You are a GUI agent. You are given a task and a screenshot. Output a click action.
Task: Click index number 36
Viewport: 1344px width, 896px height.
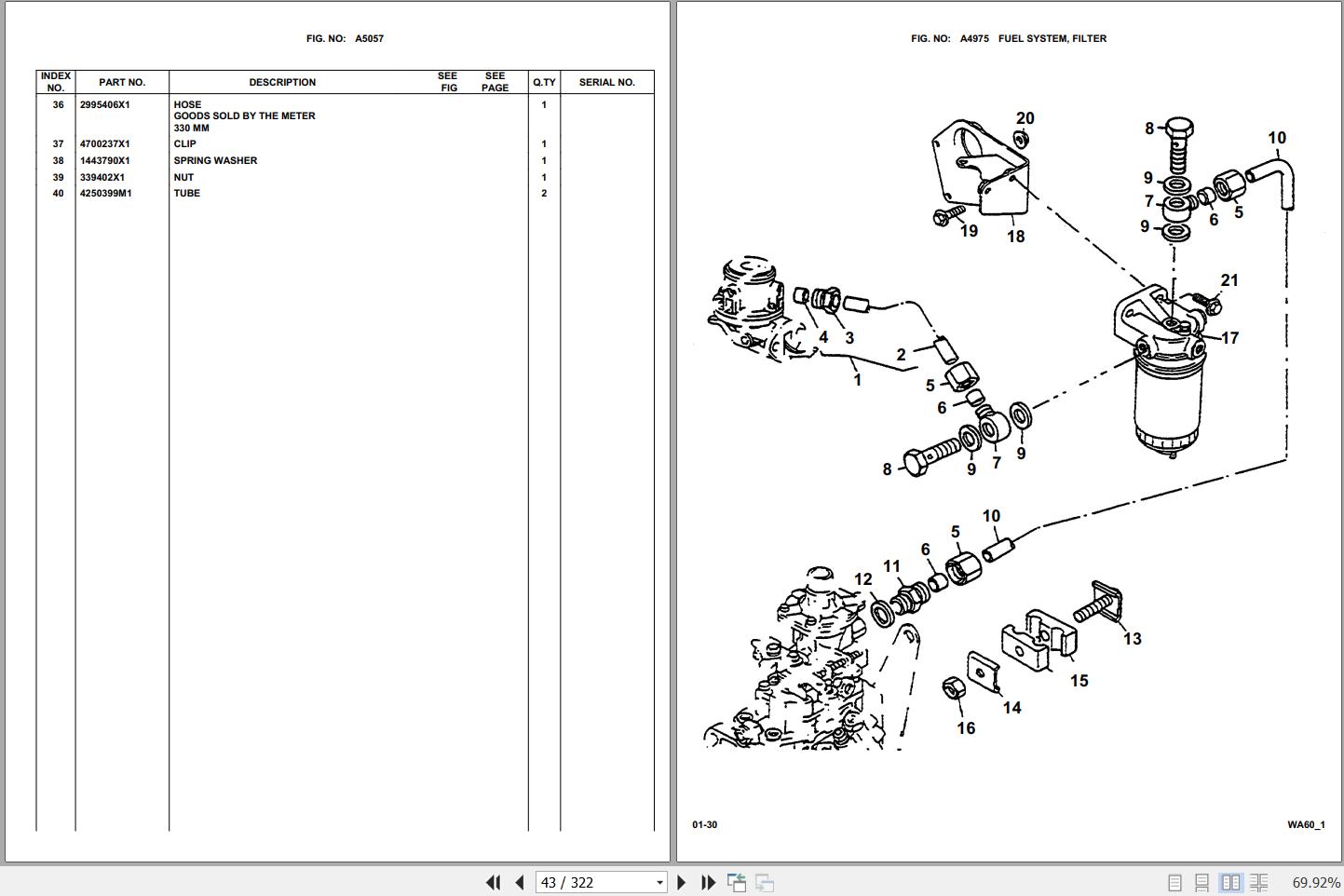pyautogui.click(x=59, y=105)
